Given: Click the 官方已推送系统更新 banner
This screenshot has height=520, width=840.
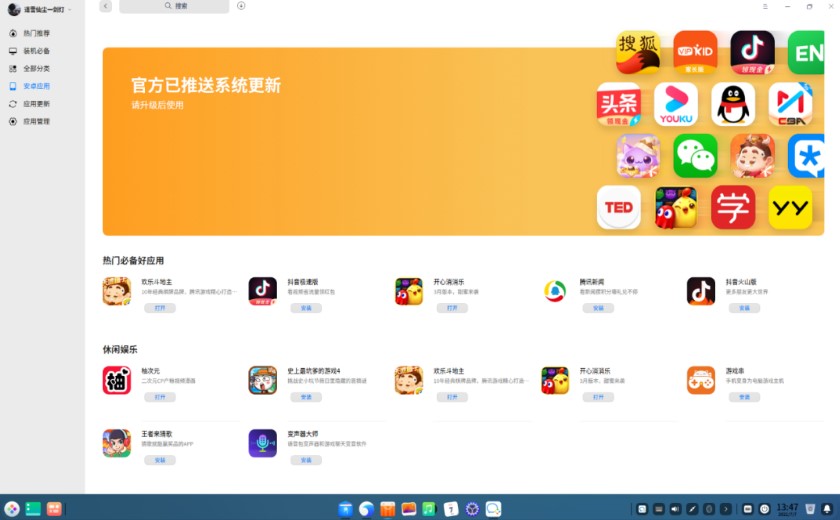Looking at the screenshot, I should 463,141.
